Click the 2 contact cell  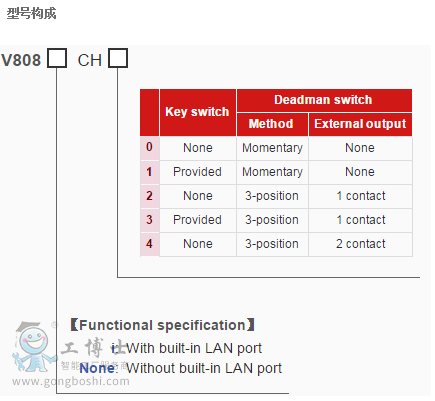coord(360,244)
